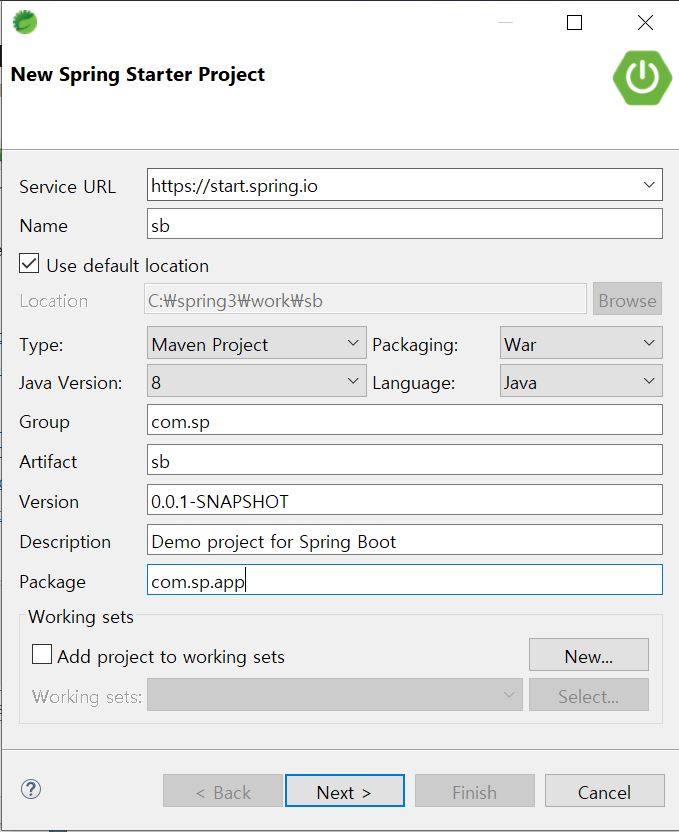The width and height of the screenshot is (679, 832).
Task: Click the green Spring Boot power logo
Action: [x=642, y=77]
